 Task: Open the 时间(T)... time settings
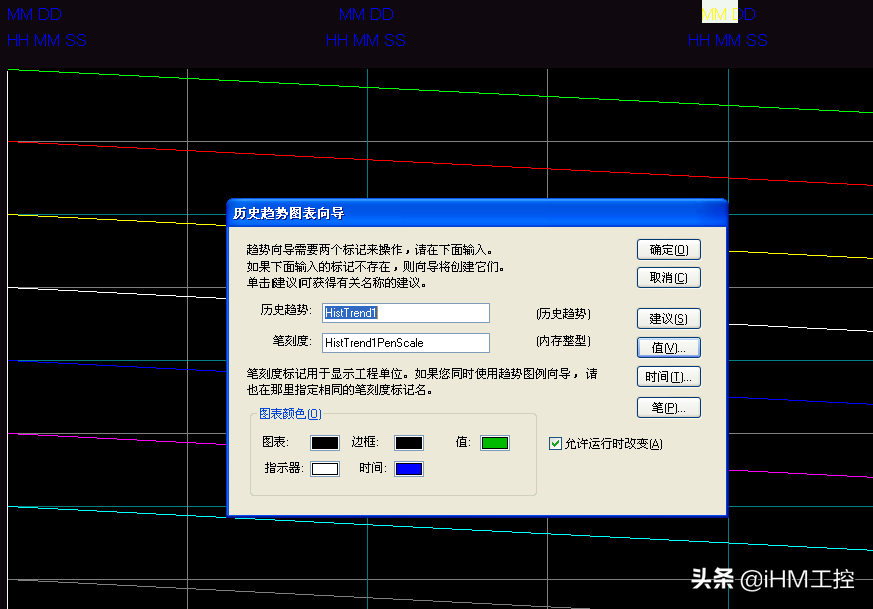(x=668, y=377)
